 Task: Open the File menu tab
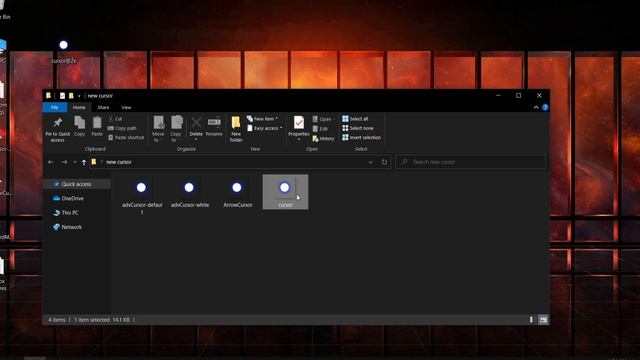click(x=55, y=107)
